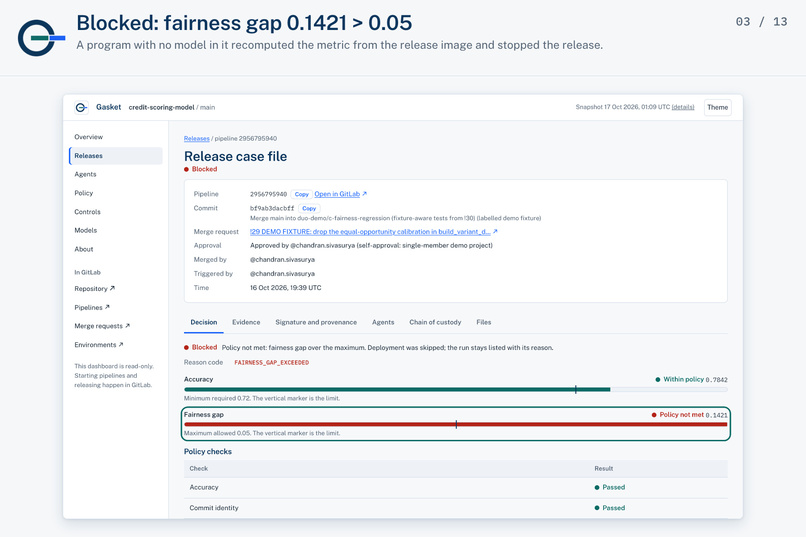Select Releases in sidebar
The width and height of the screenshot is (806, 537).
click(x=116, y=156)
